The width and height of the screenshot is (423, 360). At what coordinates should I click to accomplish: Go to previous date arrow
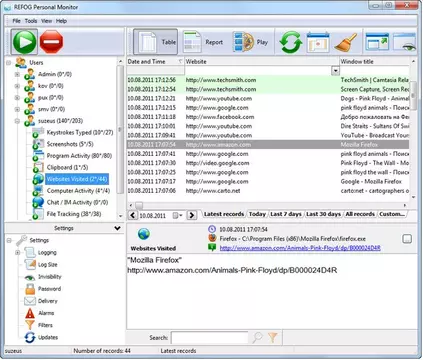133,215
